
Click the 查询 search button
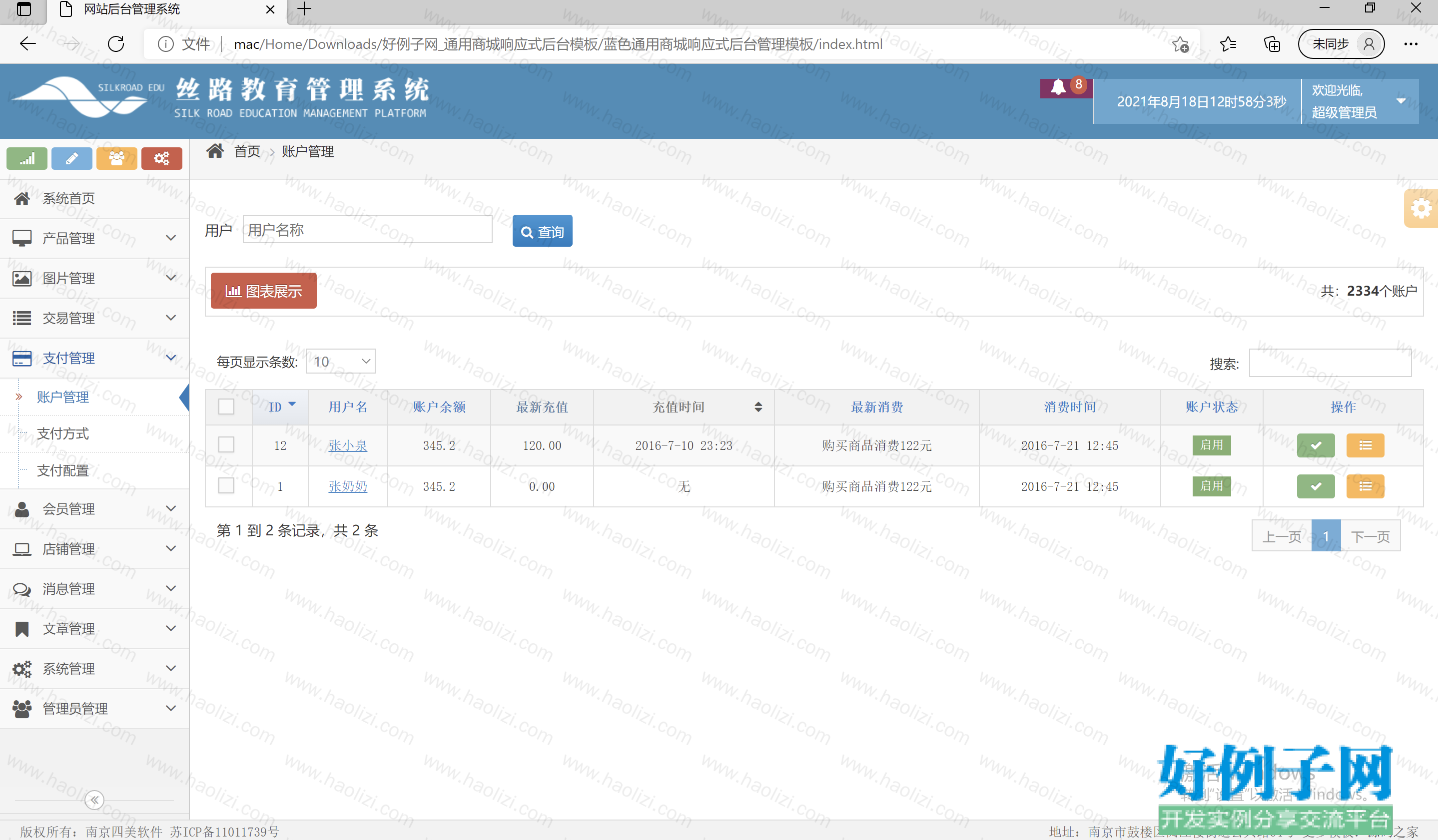542,231
